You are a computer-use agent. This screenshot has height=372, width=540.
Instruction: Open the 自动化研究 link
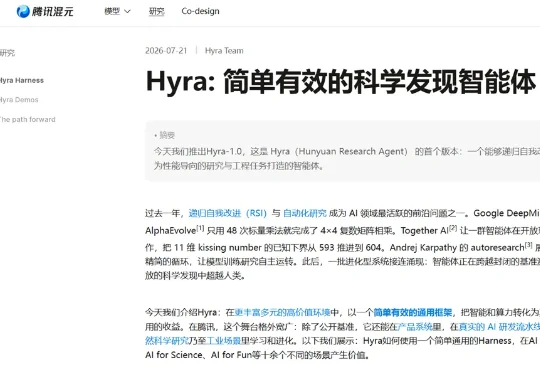click(x=305, y=213)
